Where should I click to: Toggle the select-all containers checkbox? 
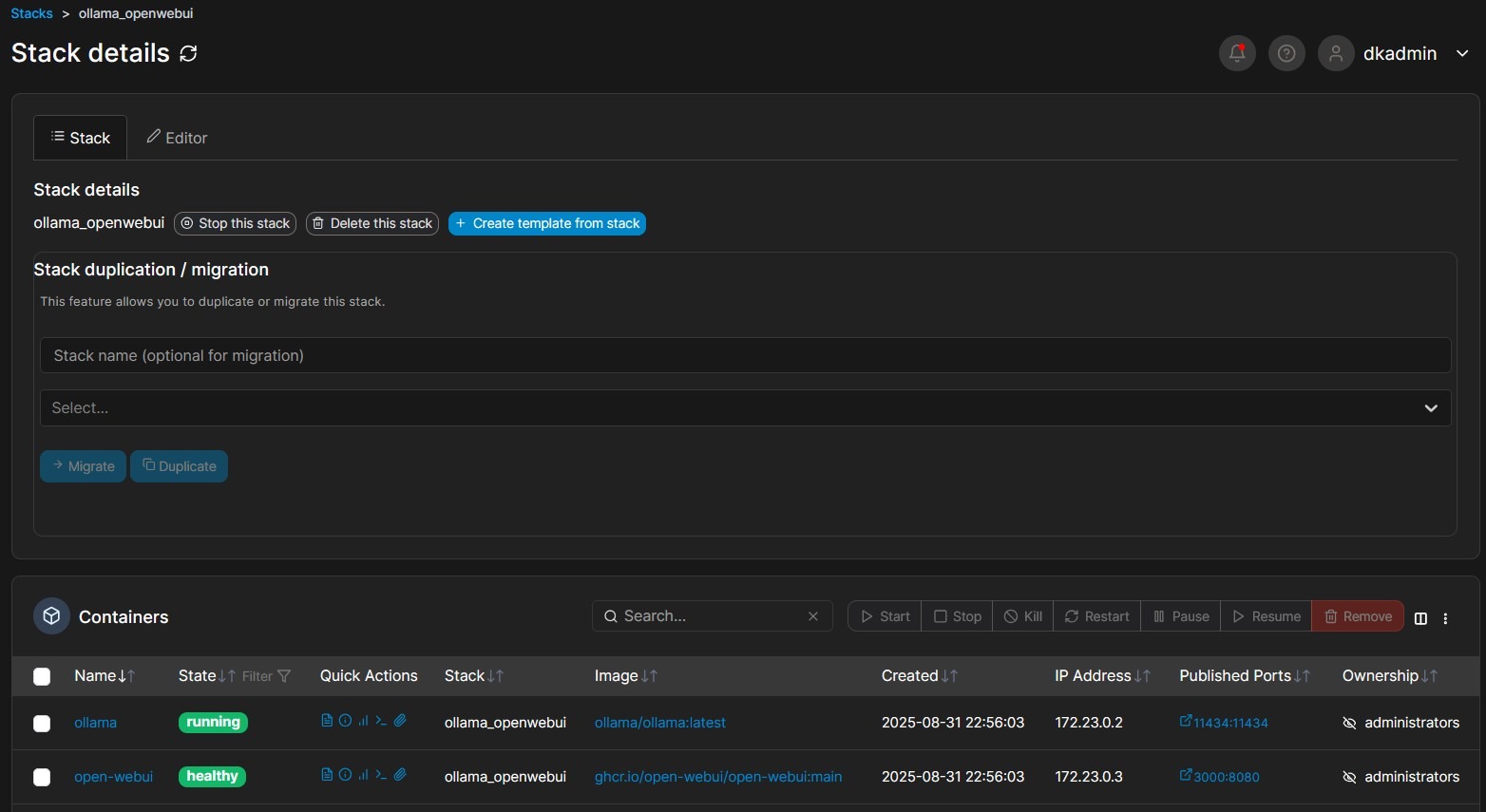click(42, 676)
